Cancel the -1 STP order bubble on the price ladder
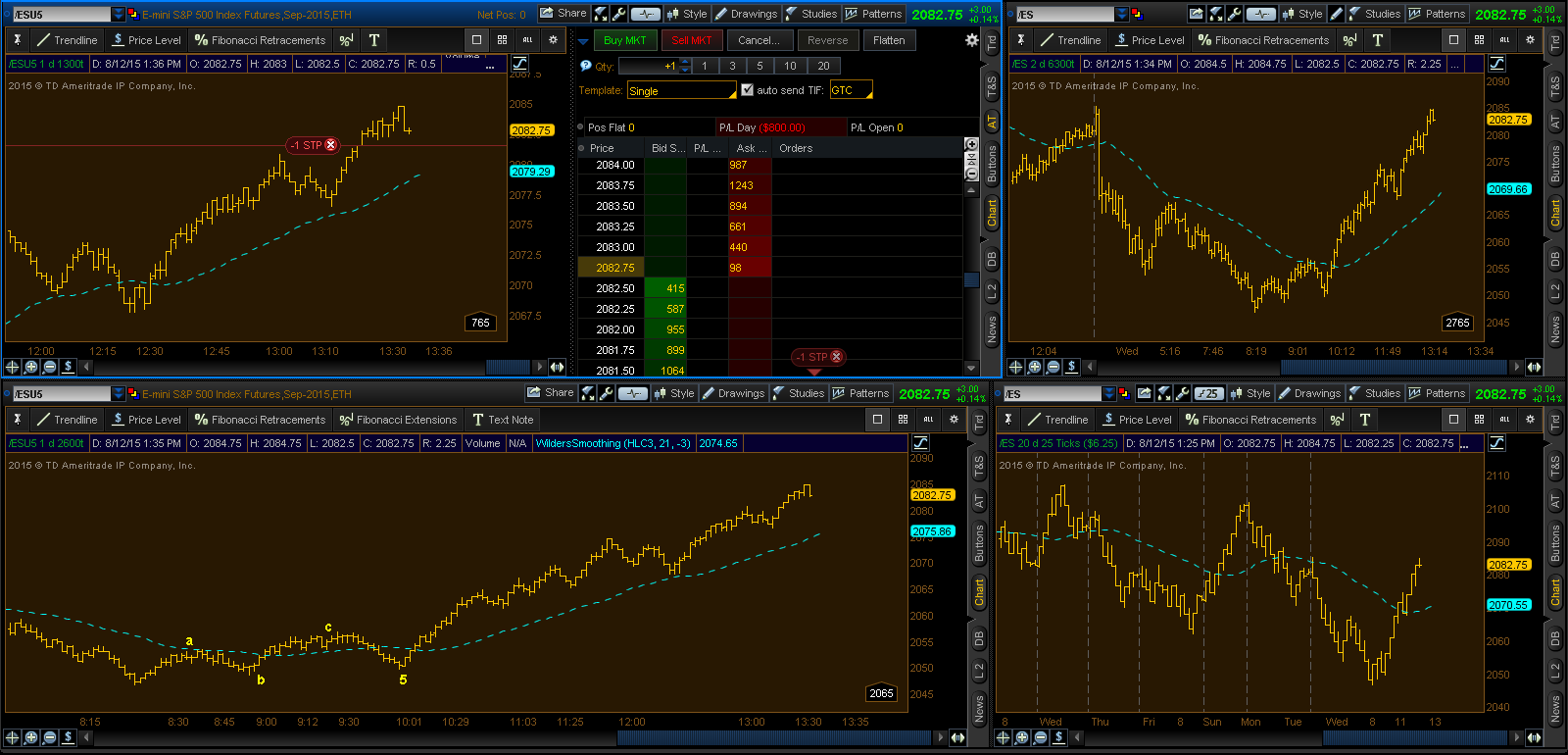The image size is (1568, 755). 837,357
